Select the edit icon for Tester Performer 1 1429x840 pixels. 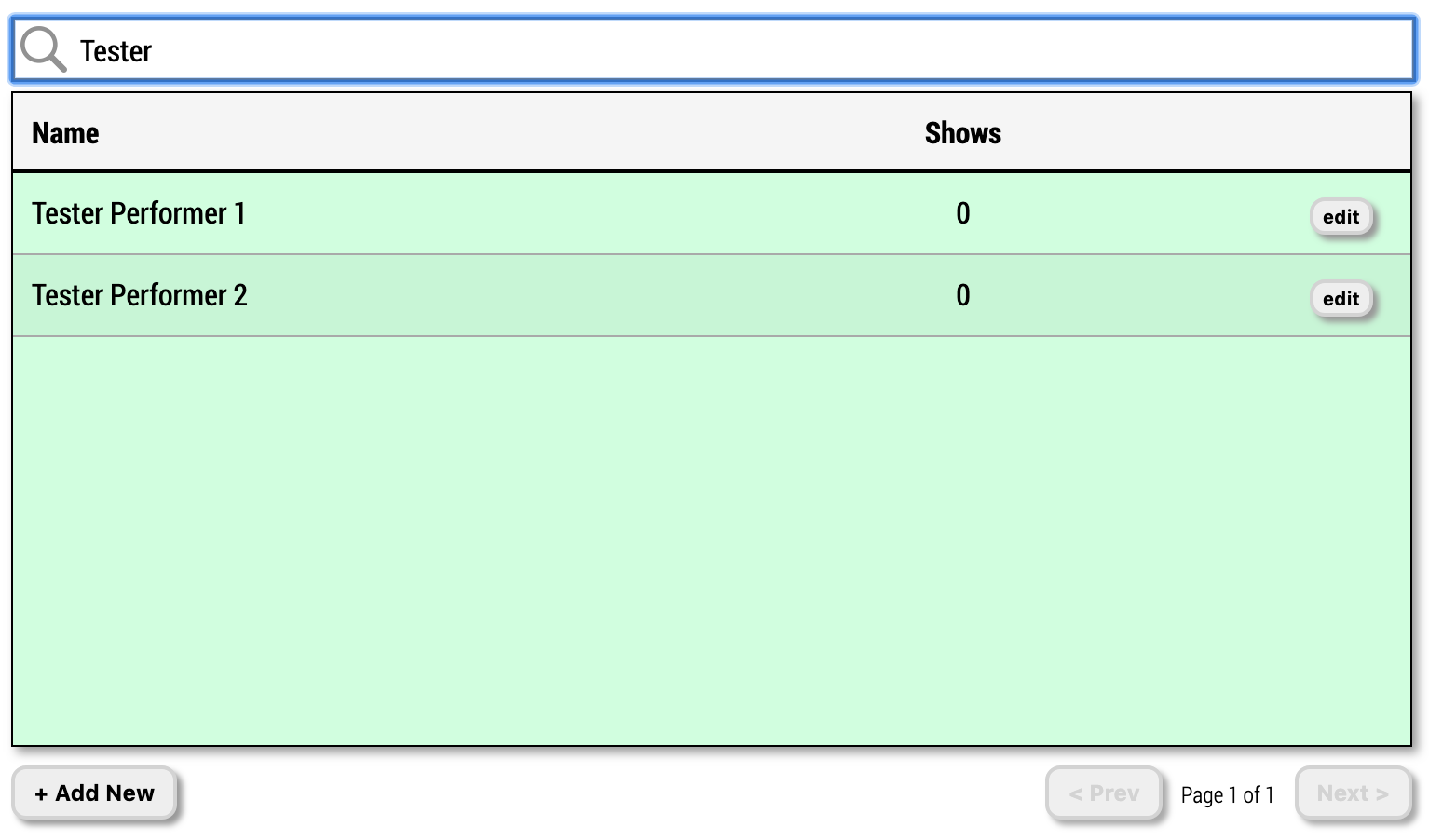(x=1341, y=216)
